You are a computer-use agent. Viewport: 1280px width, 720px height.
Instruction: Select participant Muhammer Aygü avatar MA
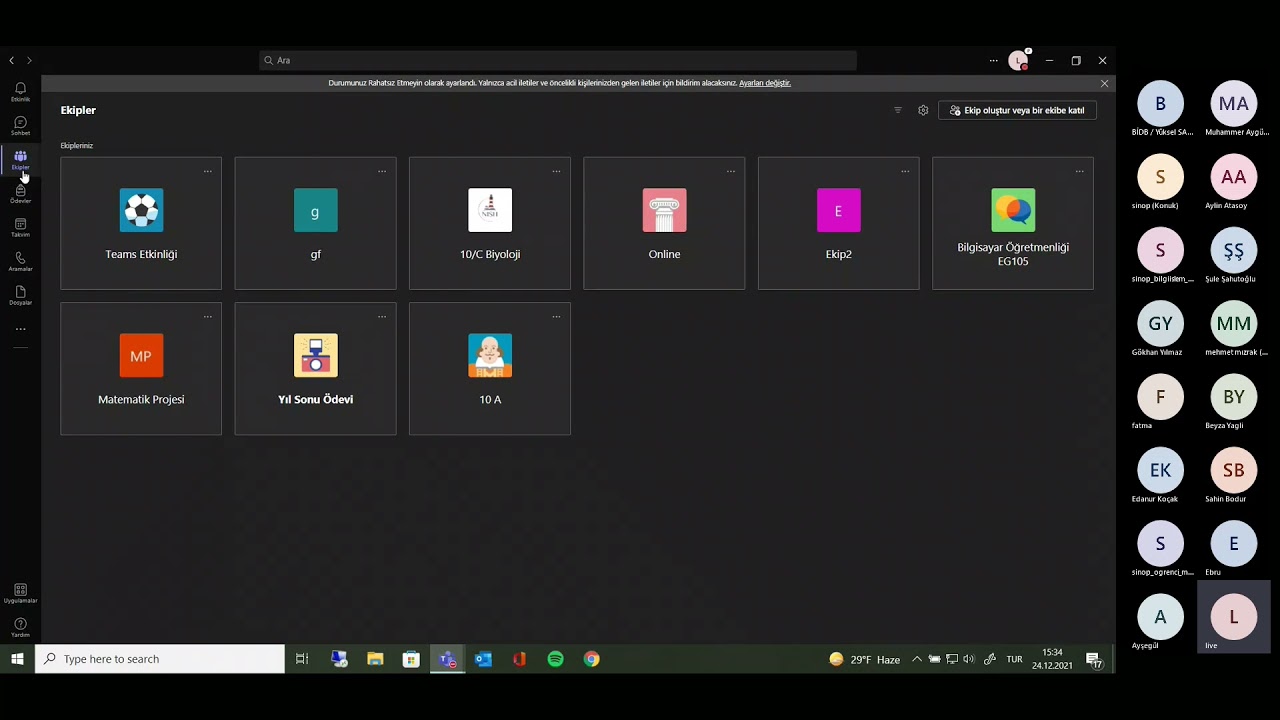[1233, 104]
